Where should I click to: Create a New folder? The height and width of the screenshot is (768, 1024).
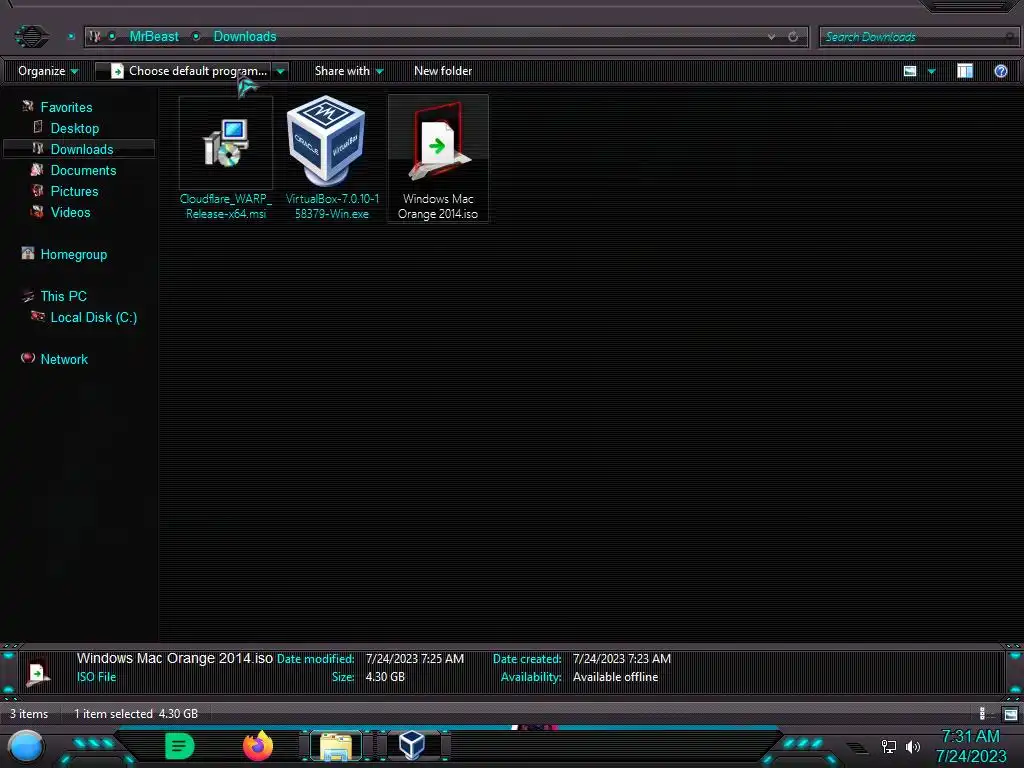pos(443,71)
